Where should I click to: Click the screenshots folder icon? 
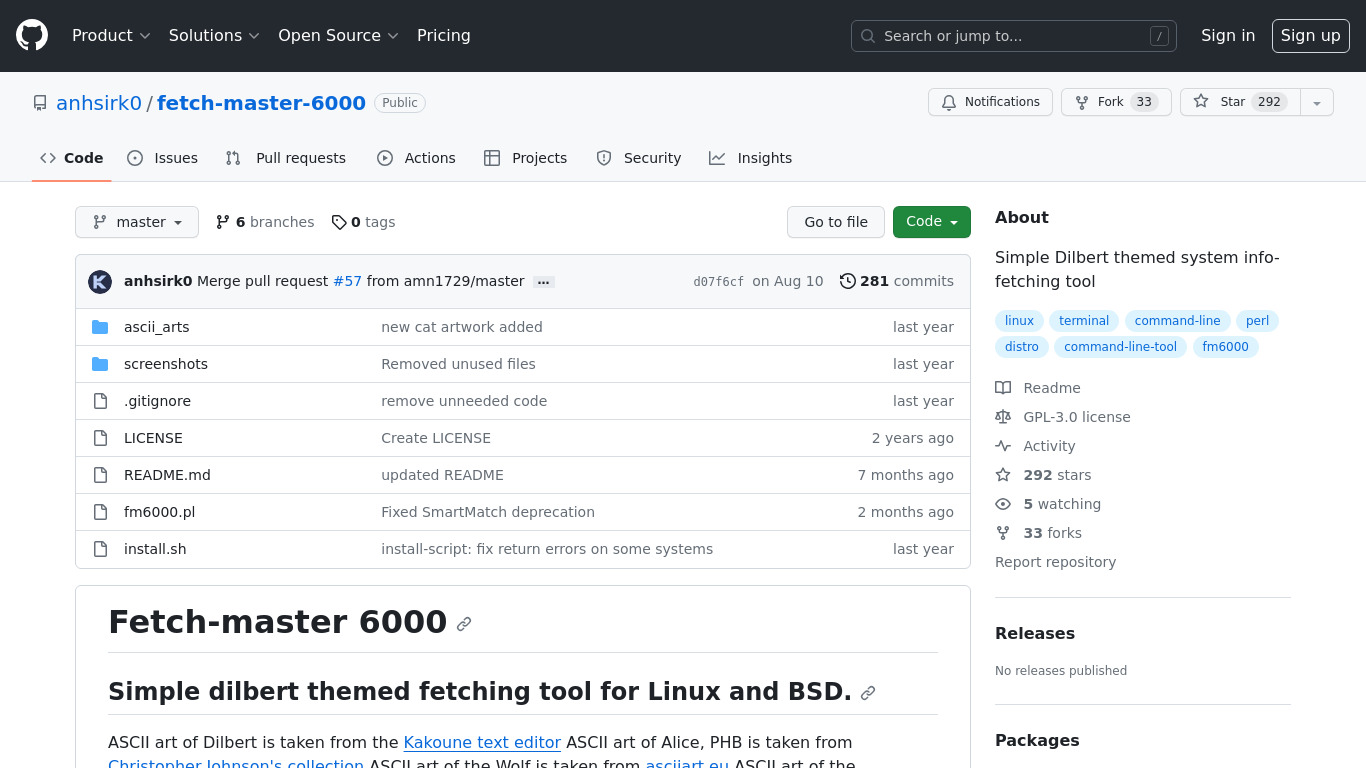(x=100, y=364)
